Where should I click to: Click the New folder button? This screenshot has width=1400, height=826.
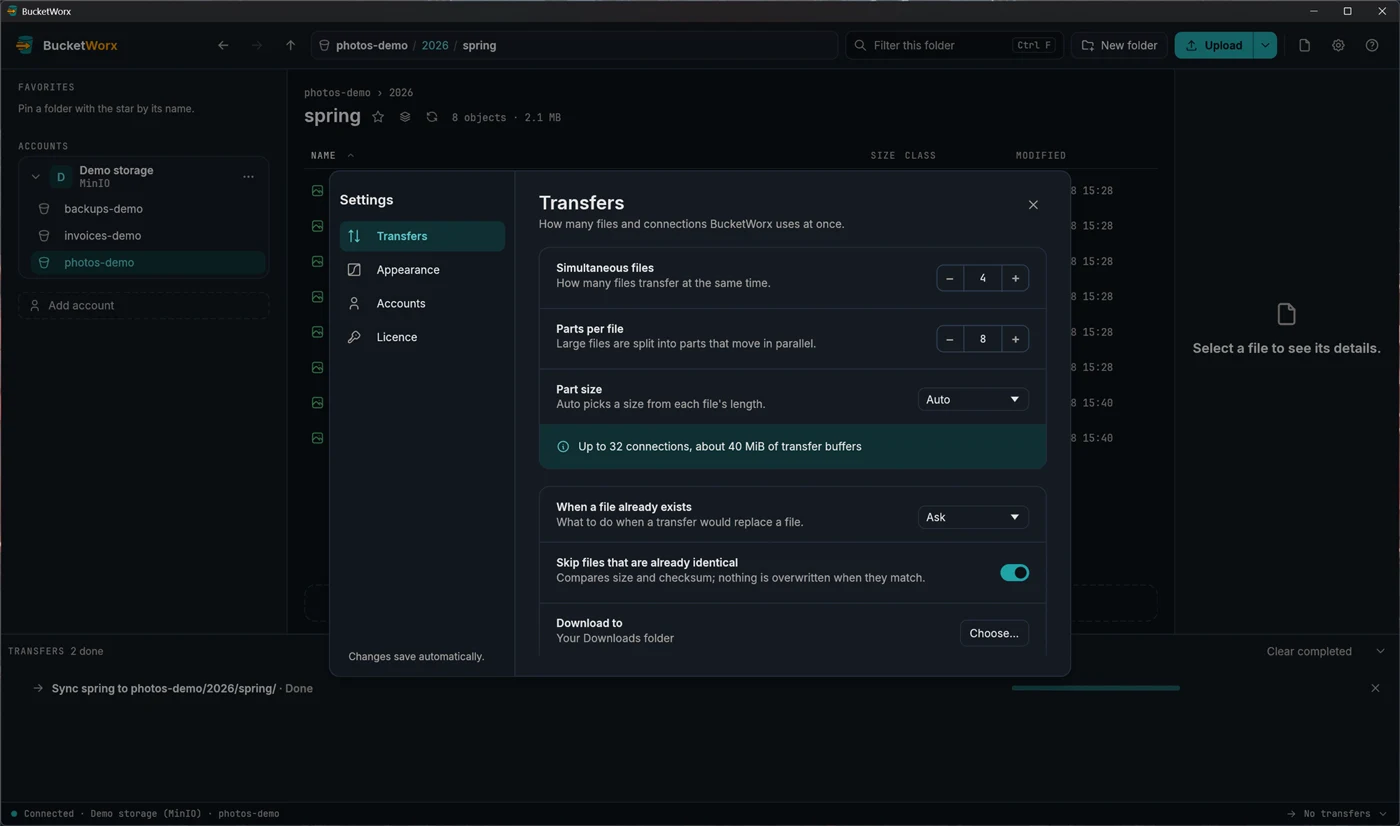[x=1119, y=45]
